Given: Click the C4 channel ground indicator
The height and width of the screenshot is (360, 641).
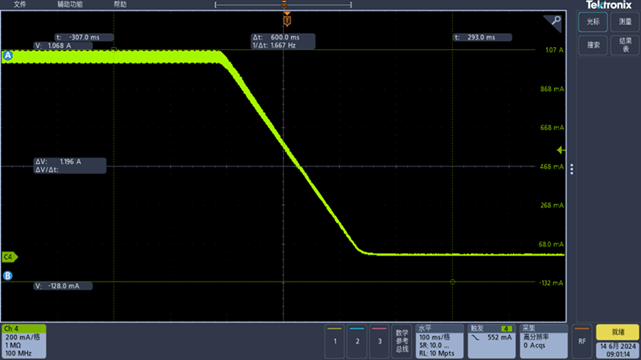Looking at the screenshot, I should point(9,257).
